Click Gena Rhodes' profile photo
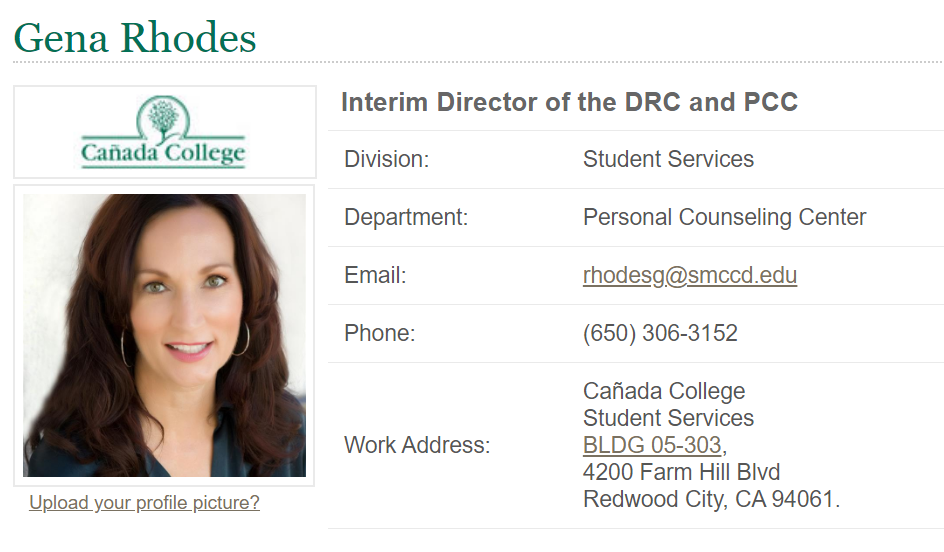The image size is (944, 552). pyautogui.click(x=164, y=335)
